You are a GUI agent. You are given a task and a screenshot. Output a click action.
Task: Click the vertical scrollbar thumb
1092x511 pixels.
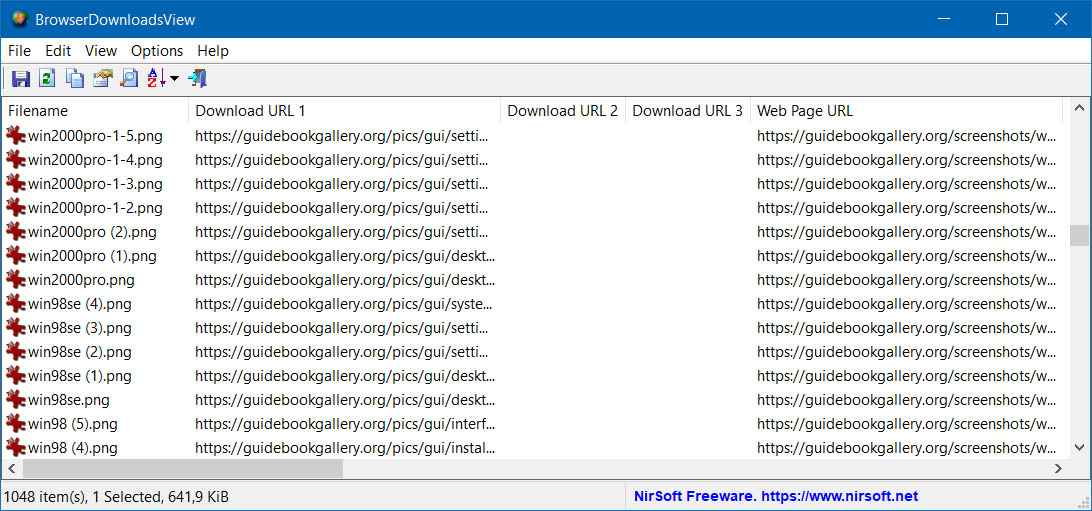[1079, 235]
